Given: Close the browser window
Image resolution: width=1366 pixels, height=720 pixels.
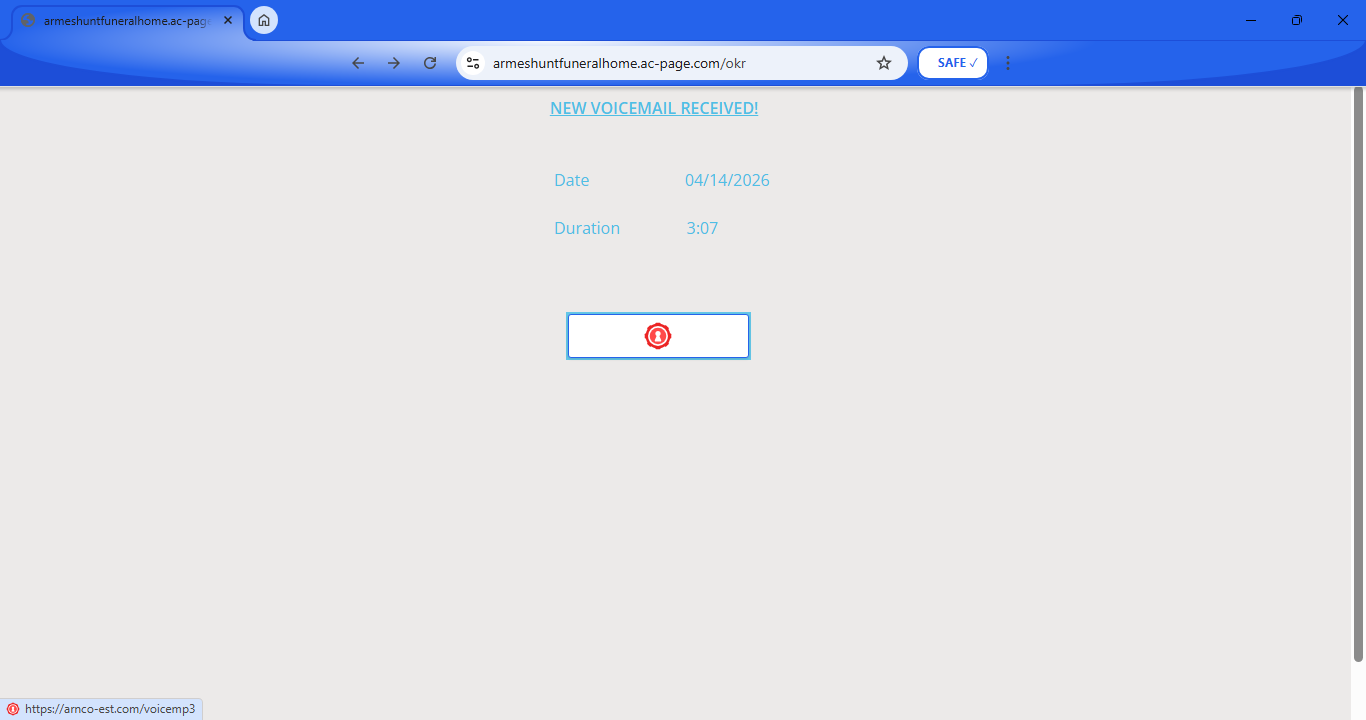Looking at the screenshot, I should tap(1343, 20).
